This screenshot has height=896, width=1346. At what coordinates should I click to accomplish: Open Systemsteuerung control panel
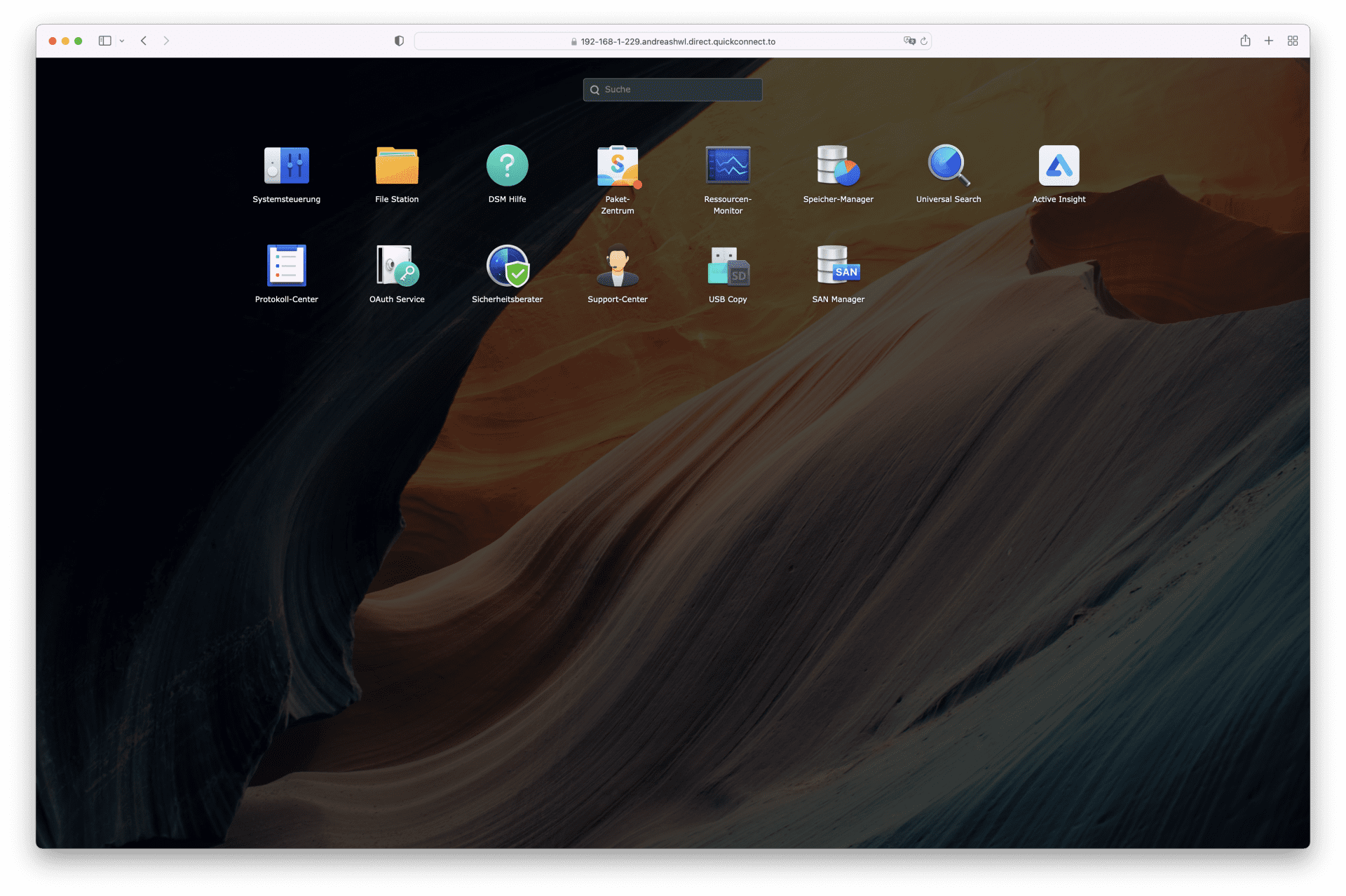click(286, 166)
